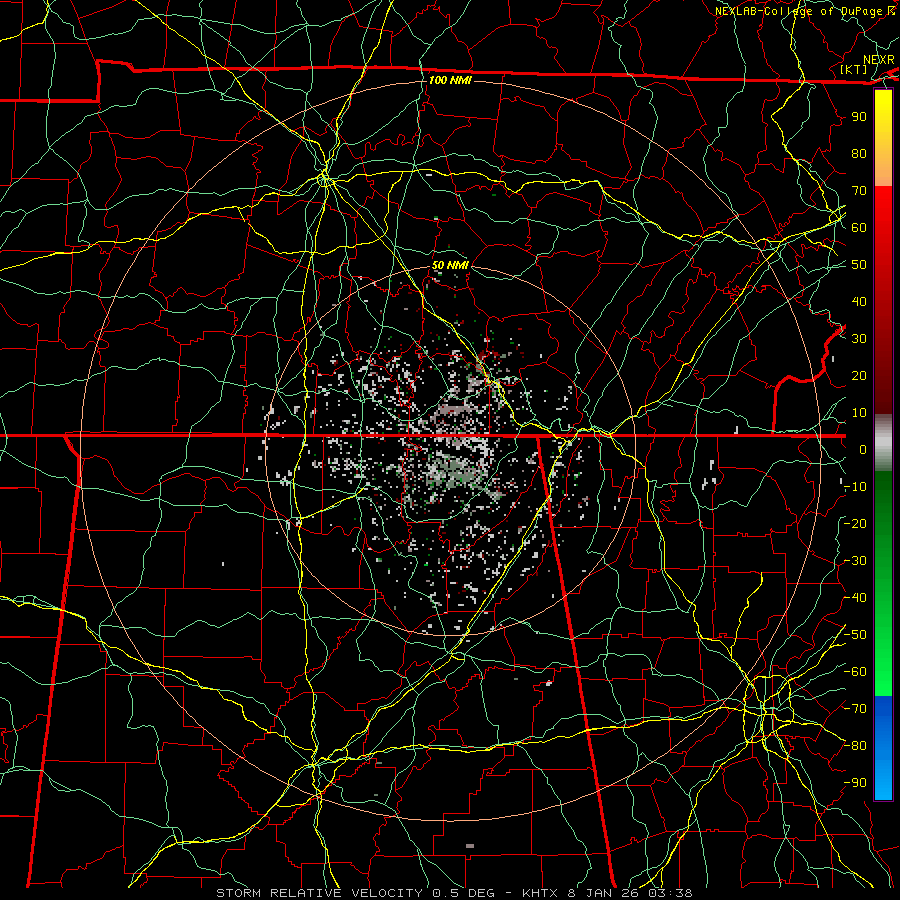This screenshot has height=900, width=900.
Task: Click the "-60" scale value
Action: point(855,672)
